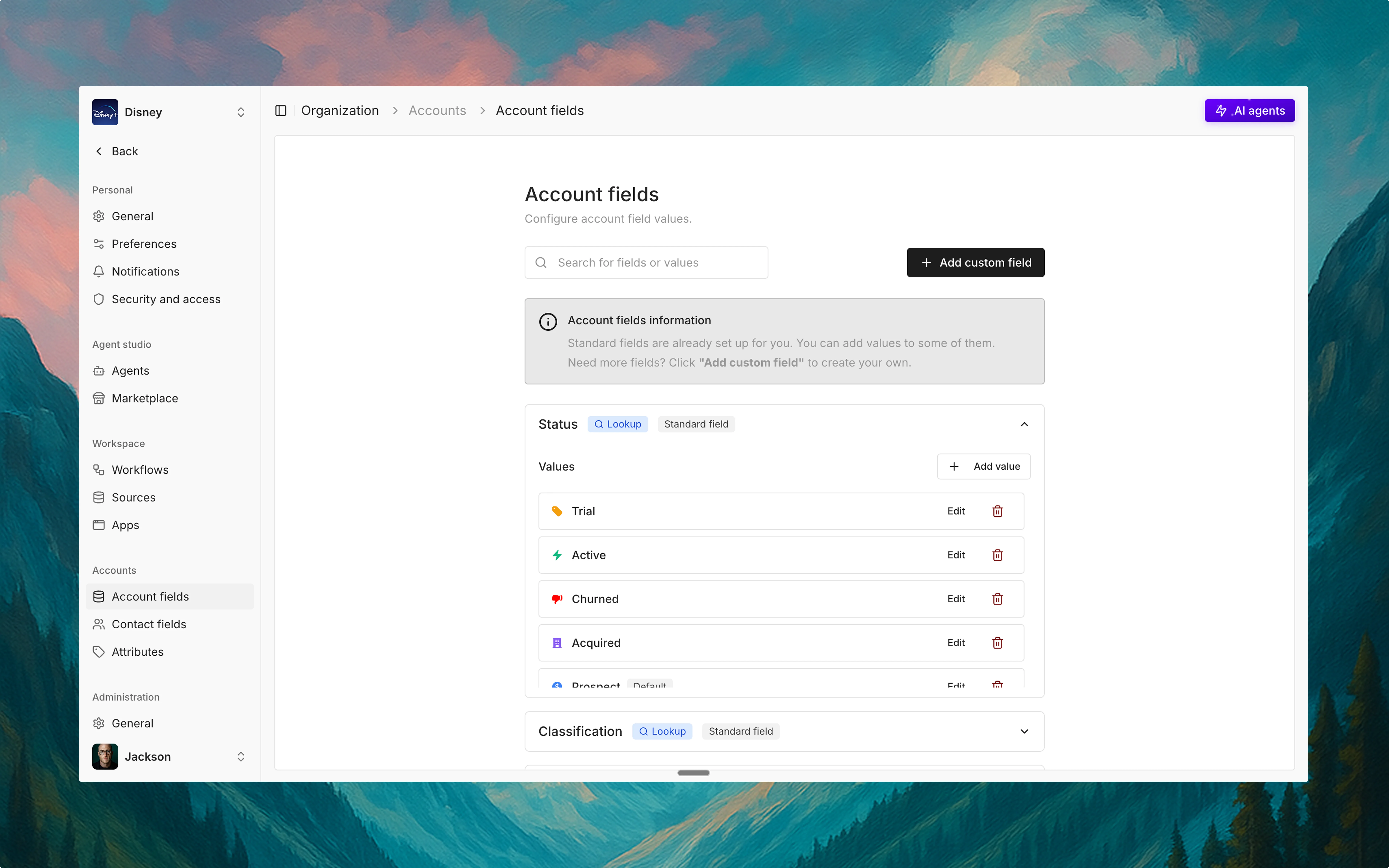Open Workflows in Workspace
The image size is (1389, 868).
(170, 470)
